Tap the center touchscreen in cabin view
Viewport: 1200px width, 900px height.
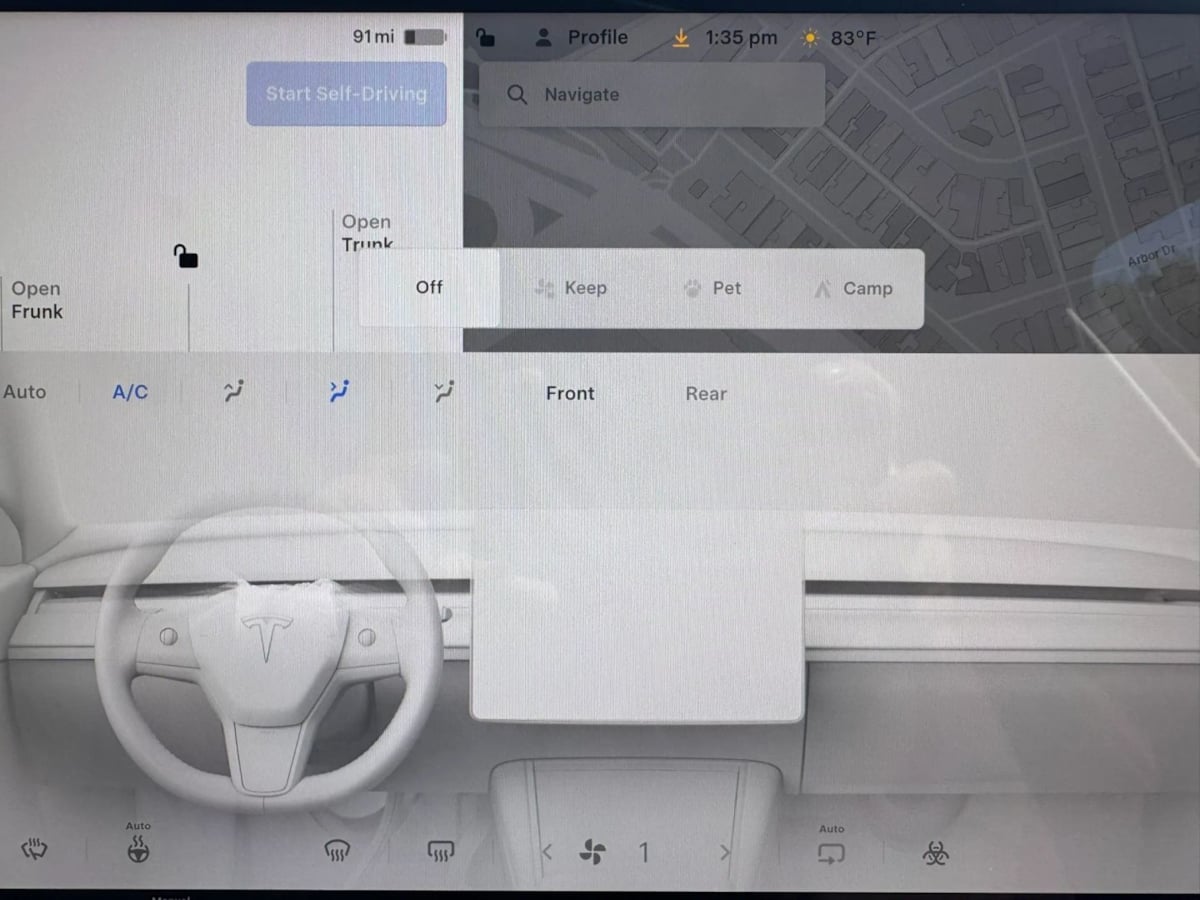tap(637, 617)
